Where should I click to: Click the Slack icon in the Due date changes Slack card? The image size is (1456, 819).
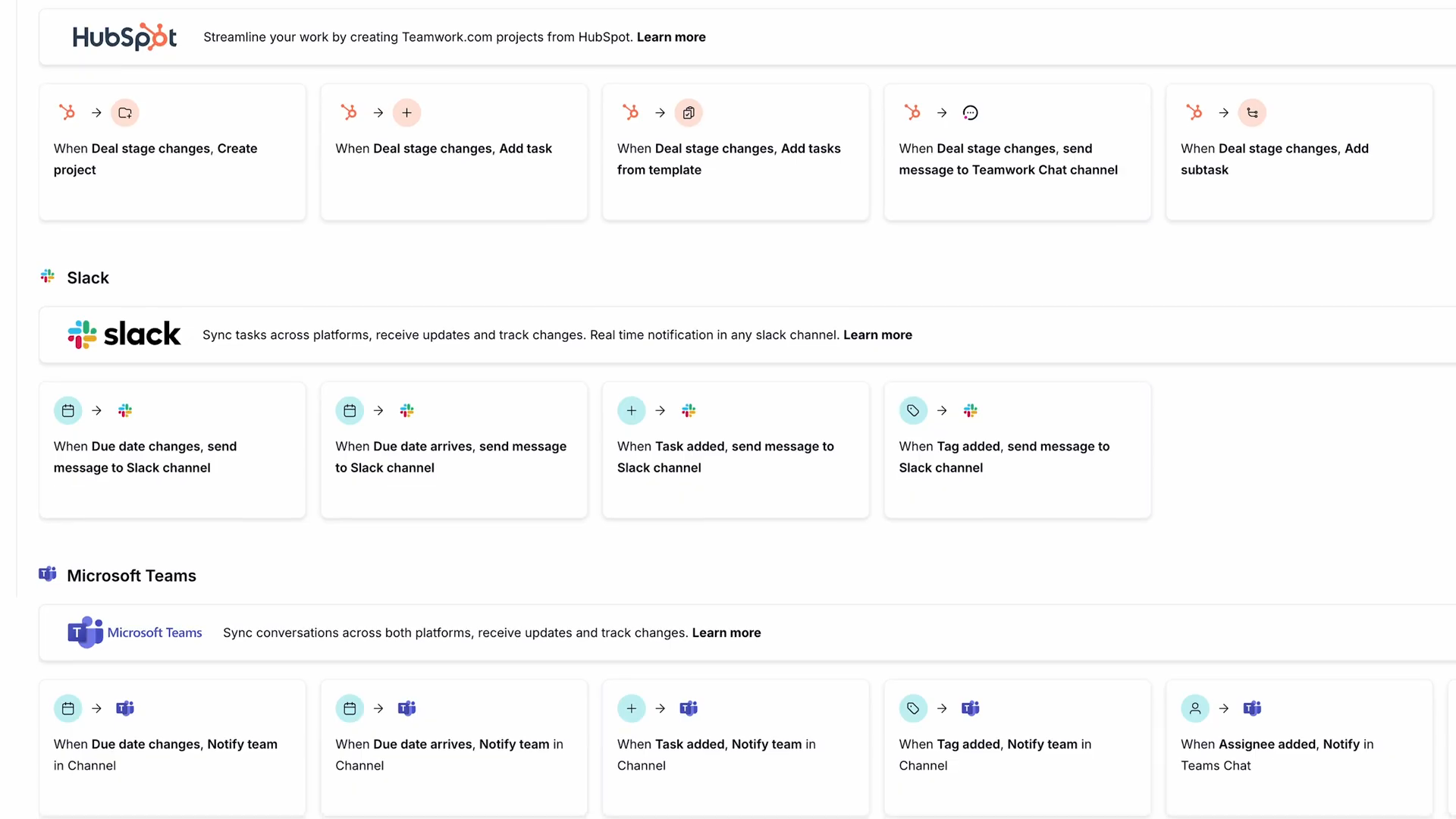tap(125, 411)
